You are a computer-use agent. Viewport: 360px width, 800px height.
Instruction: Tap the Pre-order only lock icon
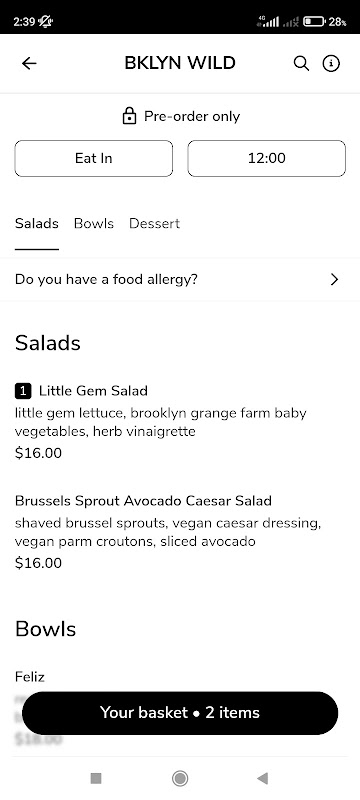pyautogui.click(x=130, y=116)
